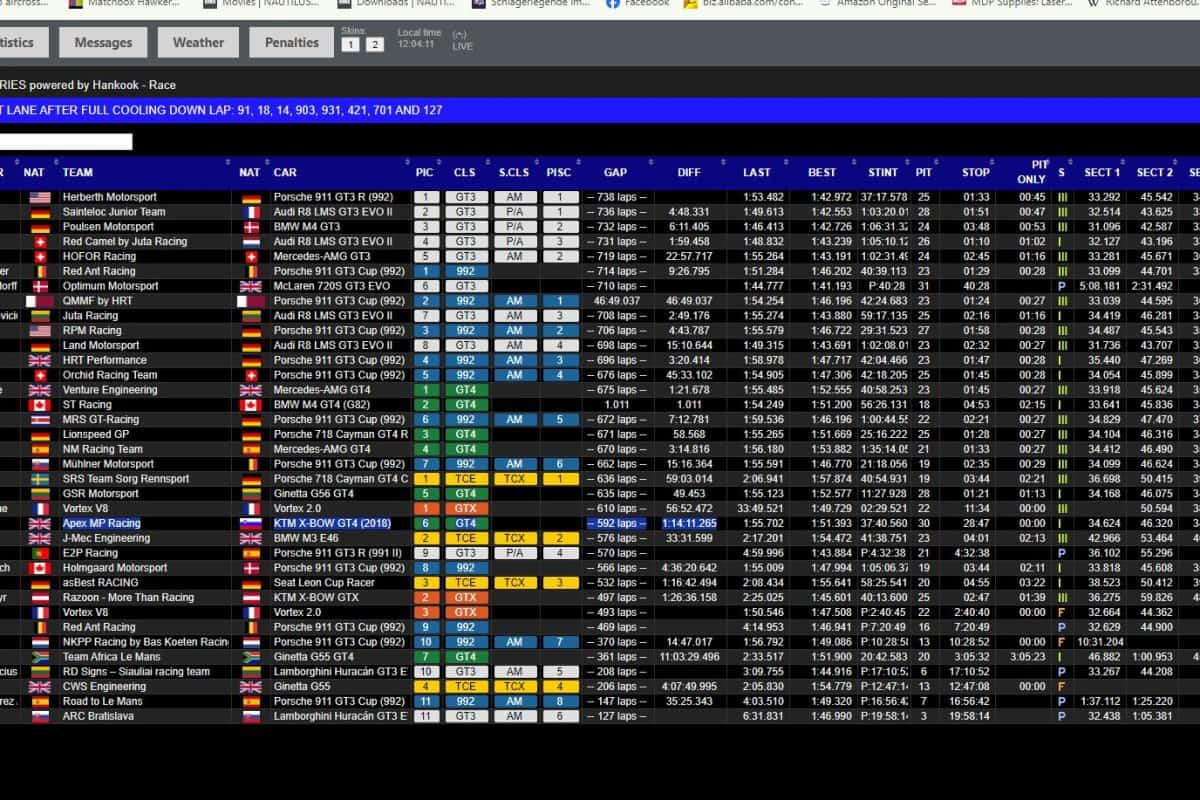Click the P pit status in Optimum Motorsport row
Screen dimensions: 1200x800
click(x=1061, y=286)
